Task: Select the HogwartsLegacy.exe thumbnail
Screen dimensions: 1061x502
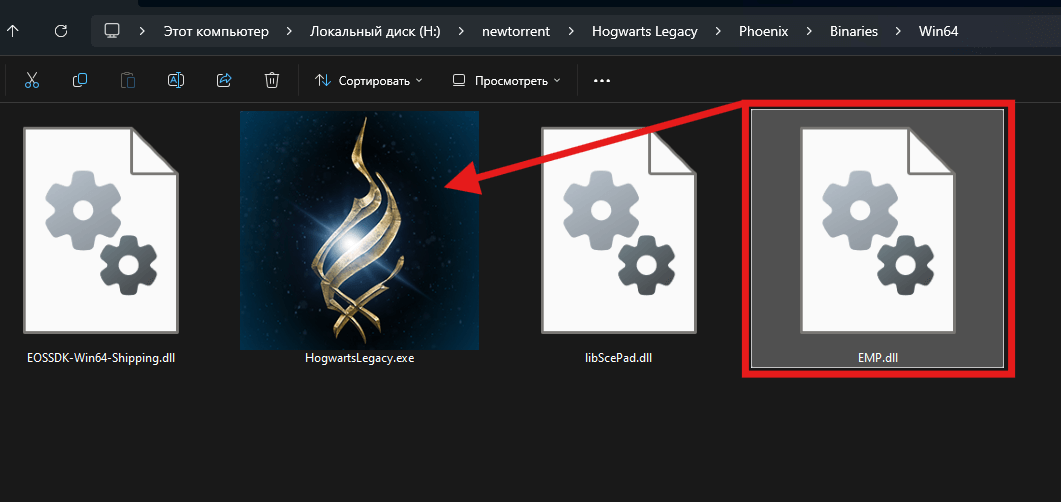Action: click(359, 231)
